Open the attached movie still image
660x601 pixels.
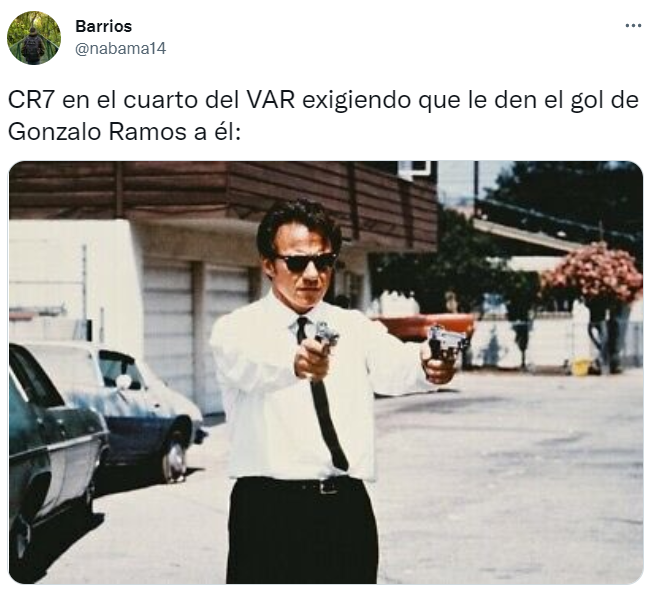click(x=326, y=372)
